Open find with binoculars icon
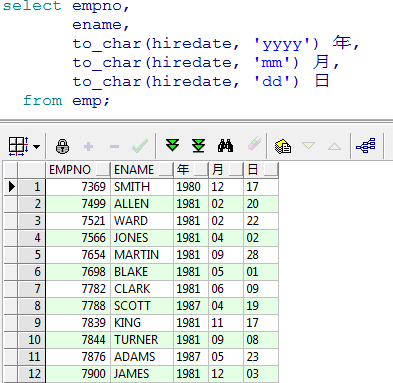 225,146
